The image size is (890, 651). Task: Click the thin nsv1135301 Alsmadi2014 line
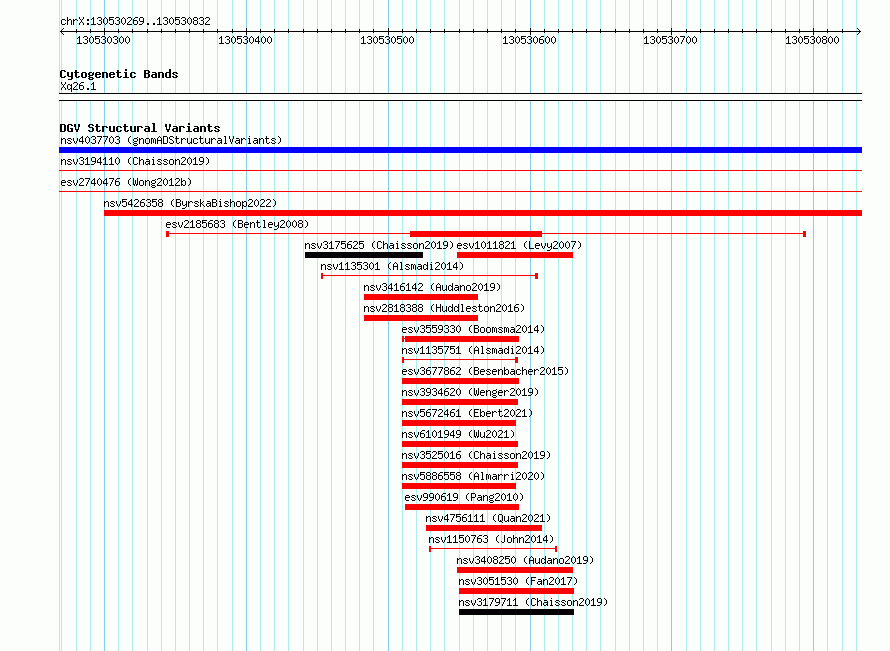pos(430,276)
